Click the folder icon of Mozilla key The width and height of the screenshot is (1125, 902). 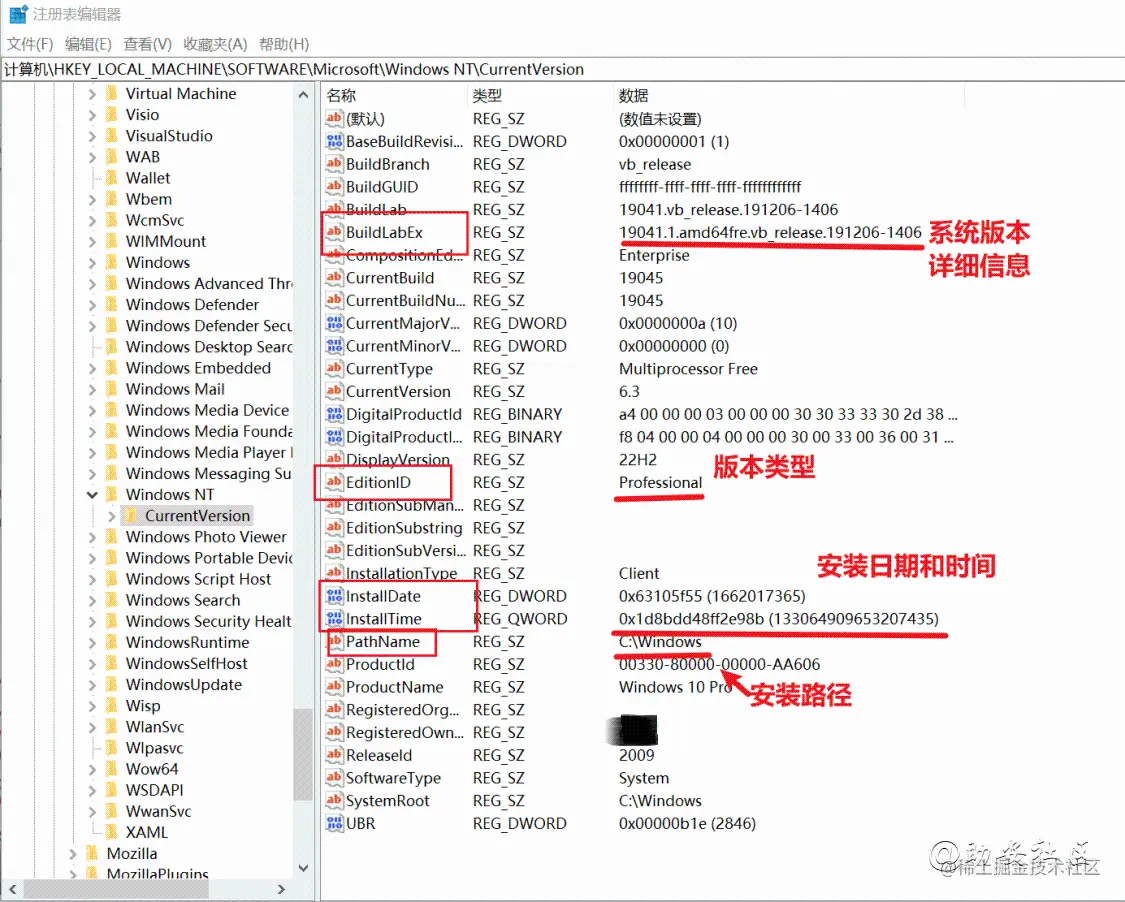coord(93,853)
